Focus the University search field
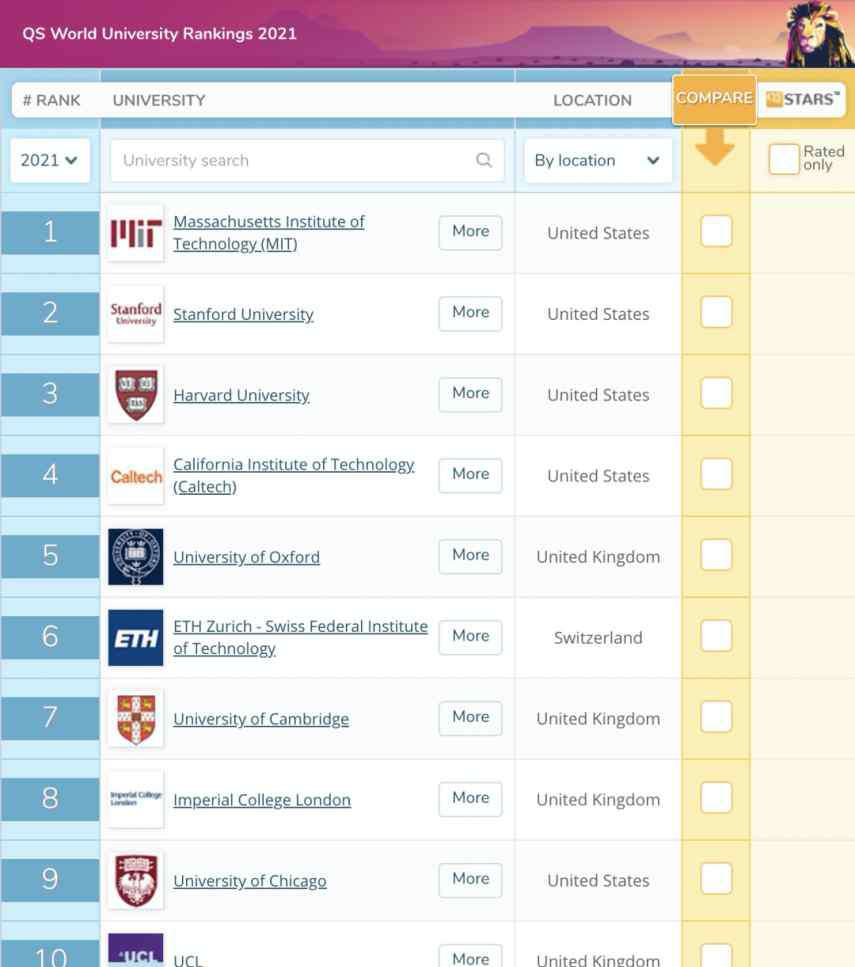The width and height of the screenshot is (855, 967). coord(307,160)
